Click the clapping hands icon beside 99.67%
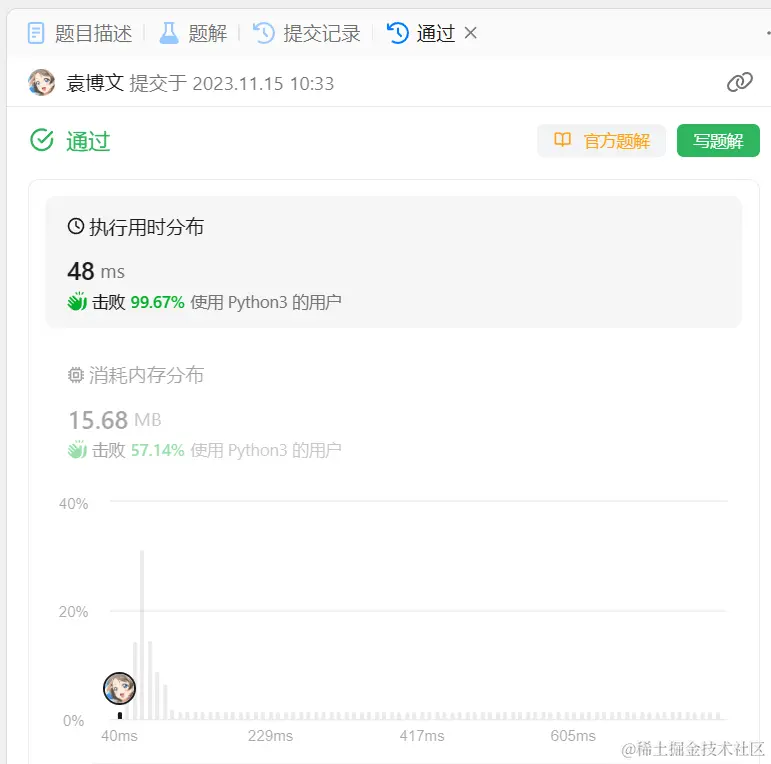The width and height of the screenshot is (771, 764). tap(77, 301)
